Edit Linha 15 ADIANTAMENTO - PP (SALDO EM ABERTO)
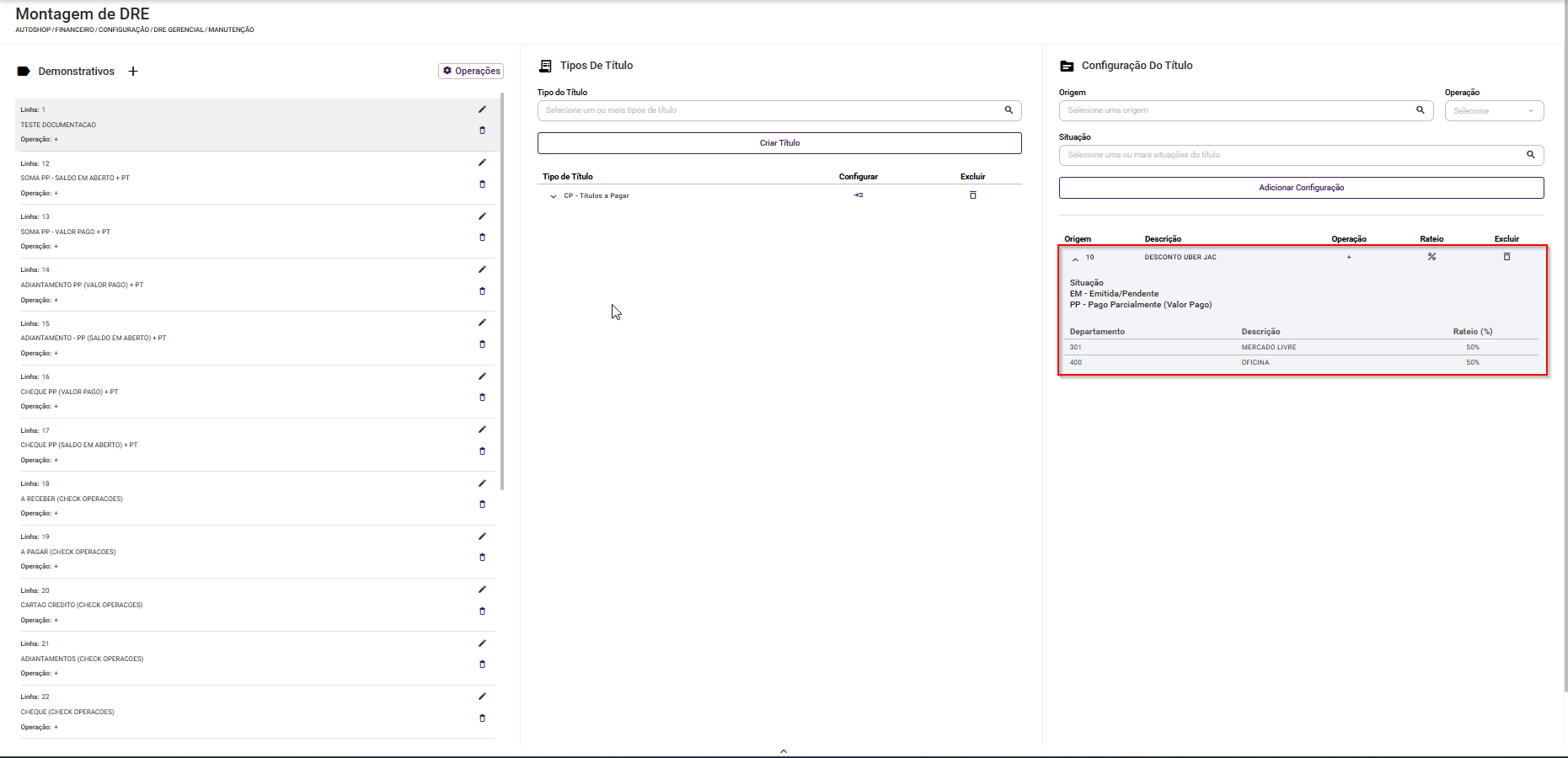This screenshot has height=758, width=1568. click(x=482, y=323)
